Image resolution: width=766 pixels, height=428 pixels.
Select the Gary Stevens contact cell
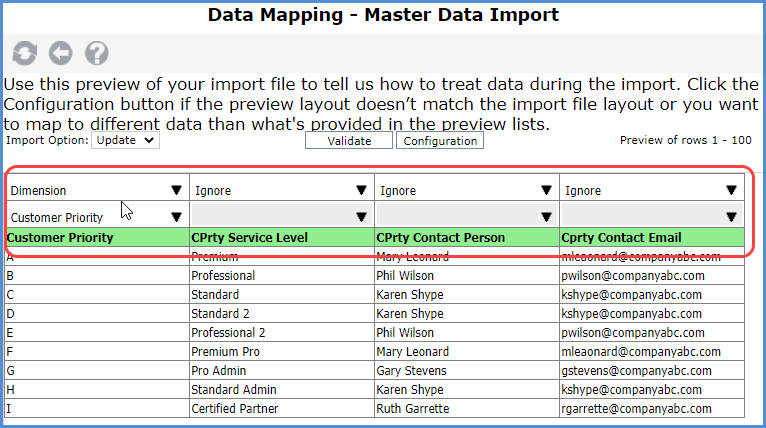[x=466, y=370]
